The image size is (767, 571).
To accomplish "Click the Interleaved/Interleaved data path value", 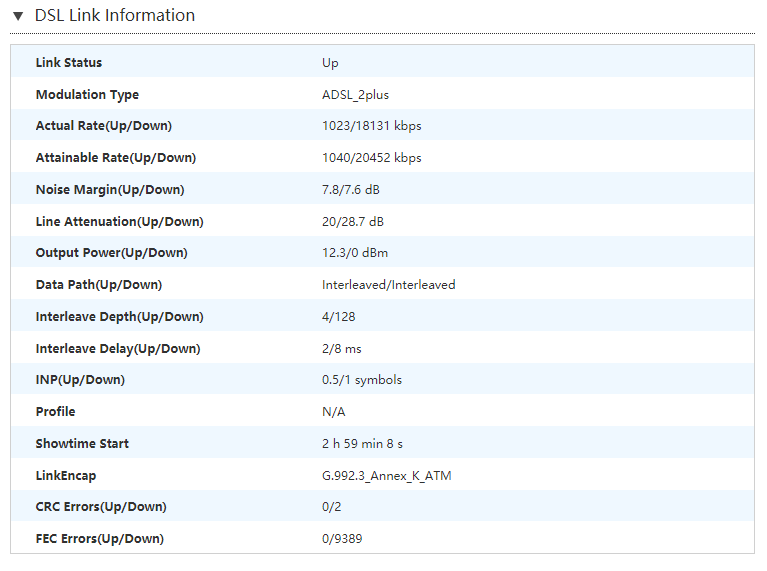I will 388,285.
